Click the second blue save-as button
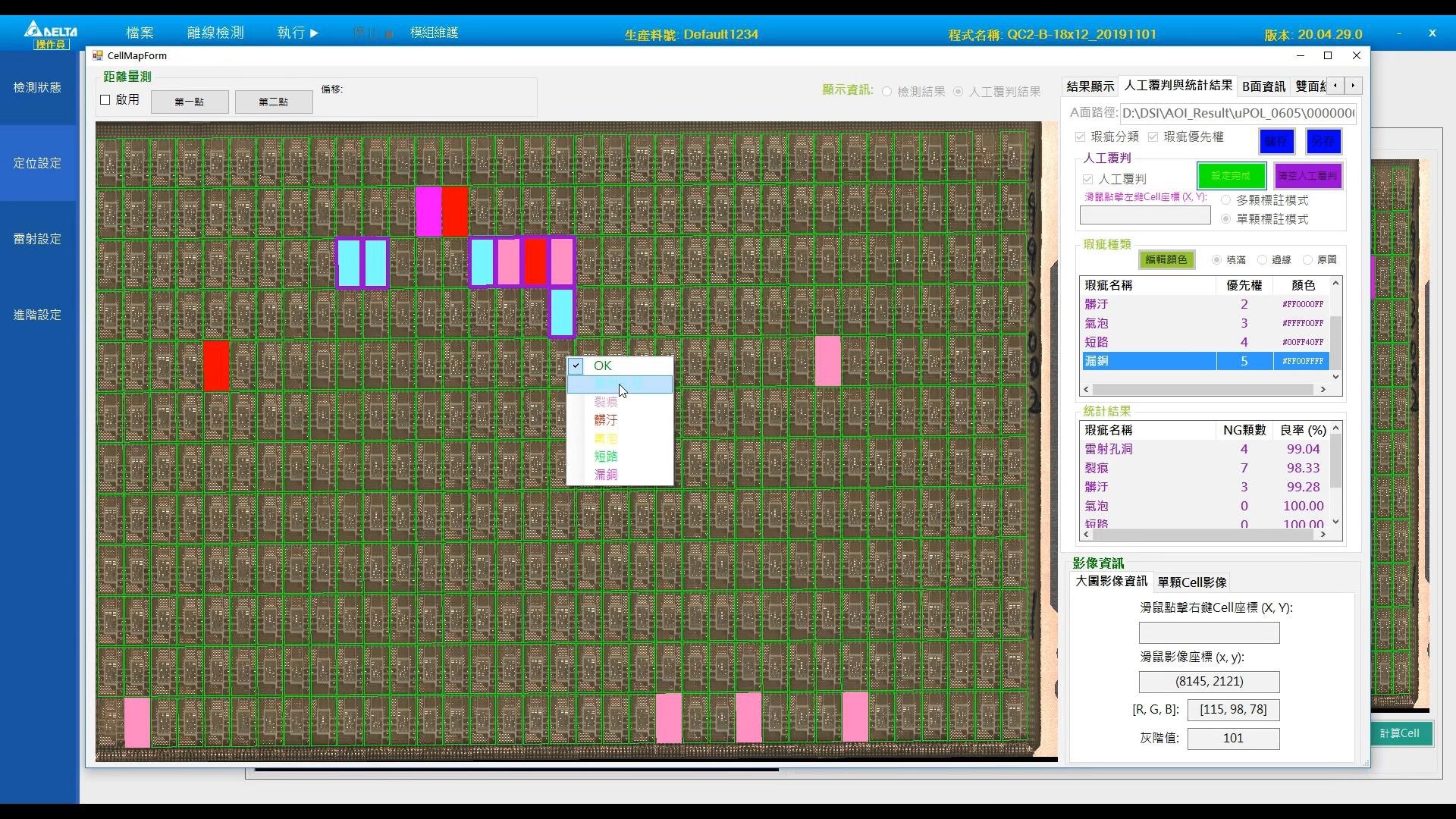The height and width of the screenshot is (819, 1456). pyautogui.click(x=1323, y=141)
